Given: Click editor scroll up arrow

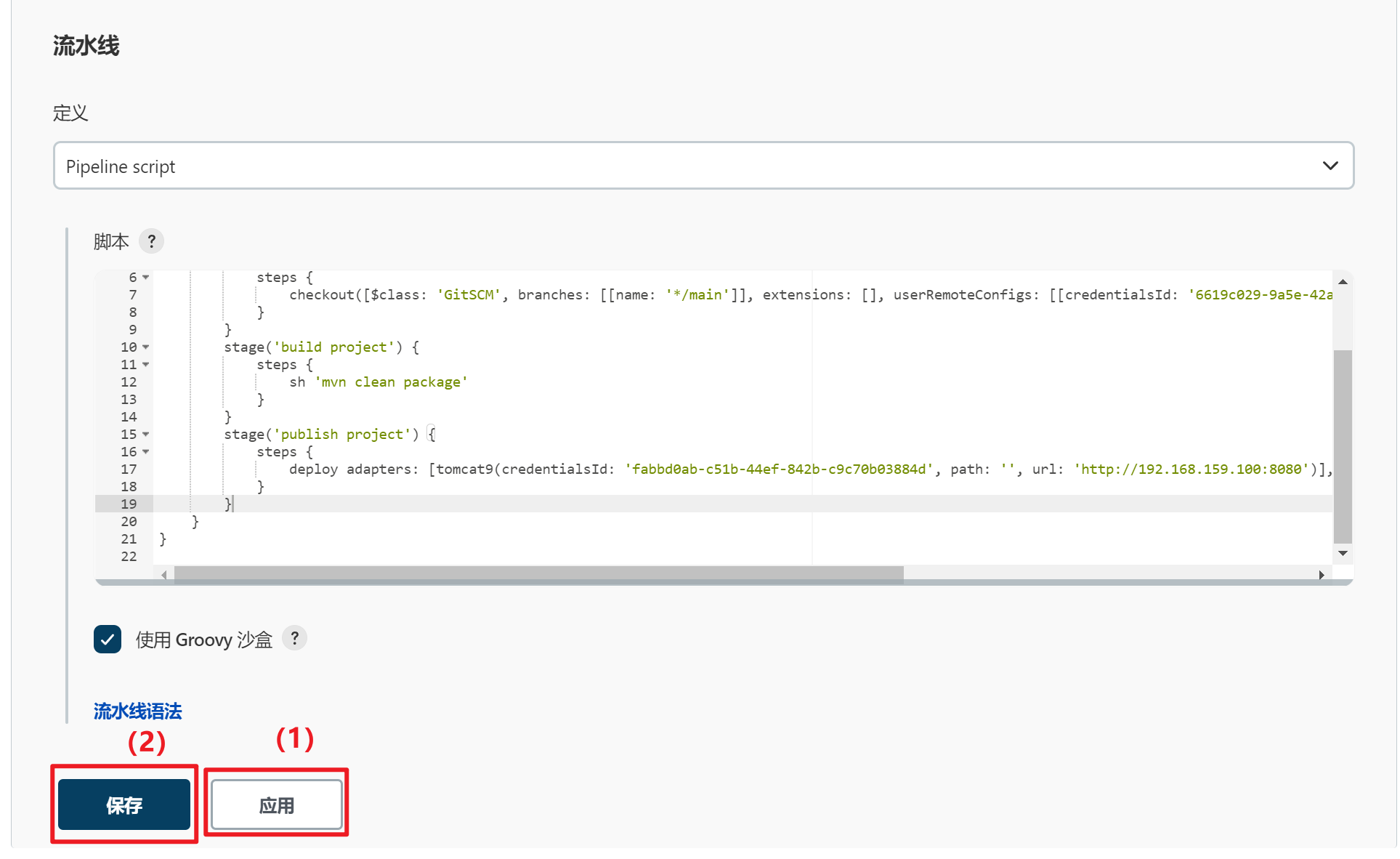Looking at the screenshot, I should (1343, 282).
